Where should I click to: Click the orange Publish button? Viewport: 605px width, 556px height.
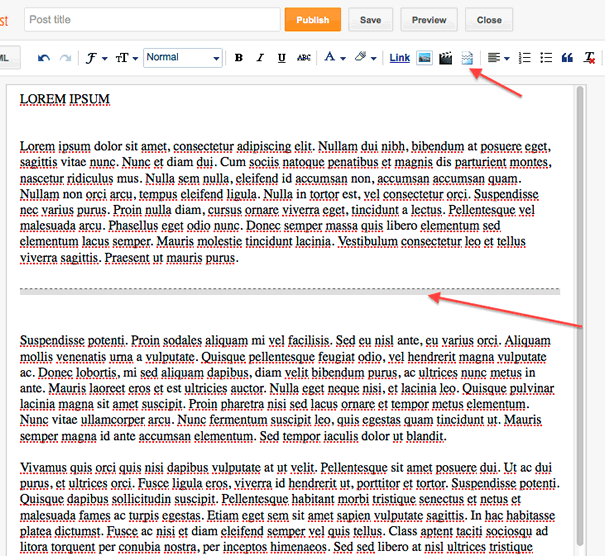(x=313, y=19)
